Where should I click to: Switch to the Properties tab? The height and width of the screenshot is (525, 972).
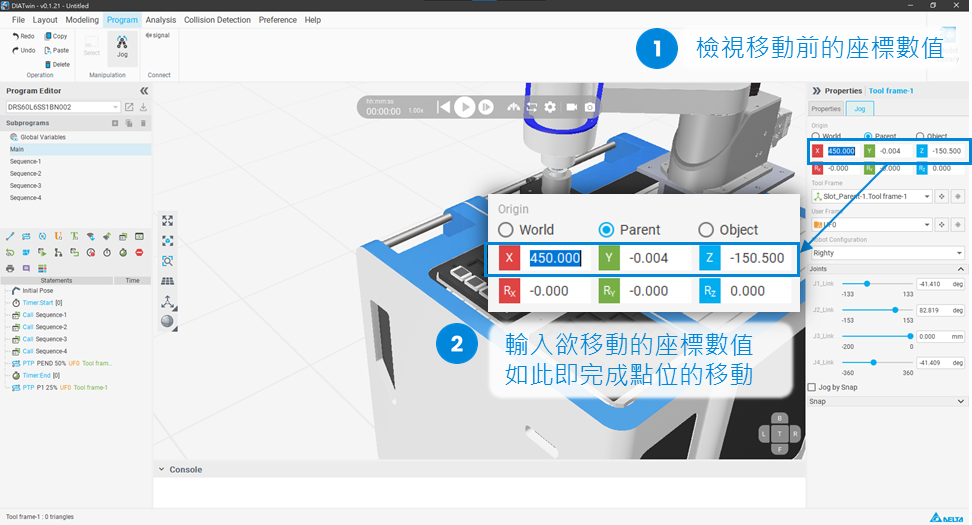click(x=826, y=108)
